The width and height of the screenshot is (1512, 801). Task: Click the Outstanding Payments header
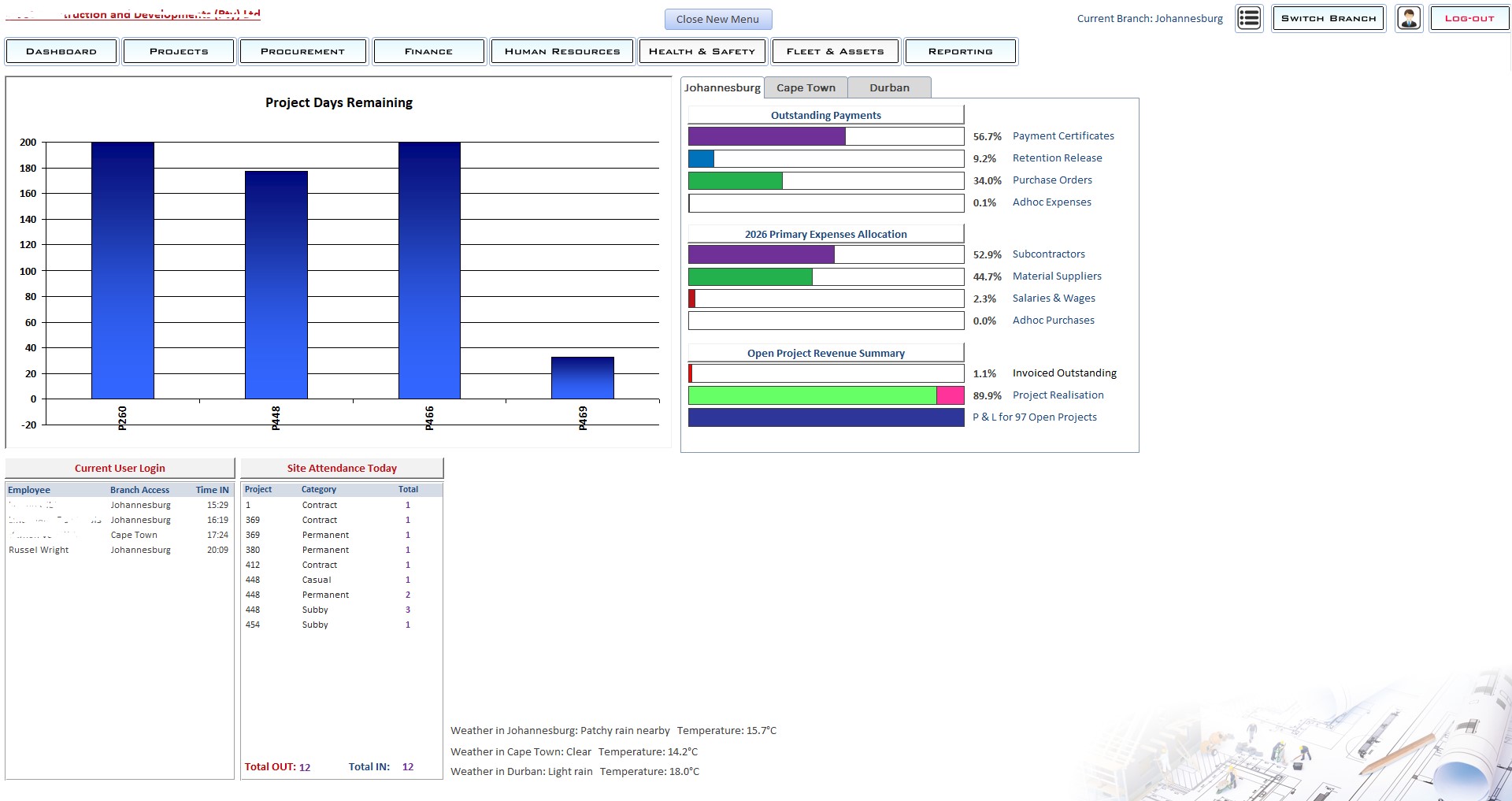click(826, 115)
